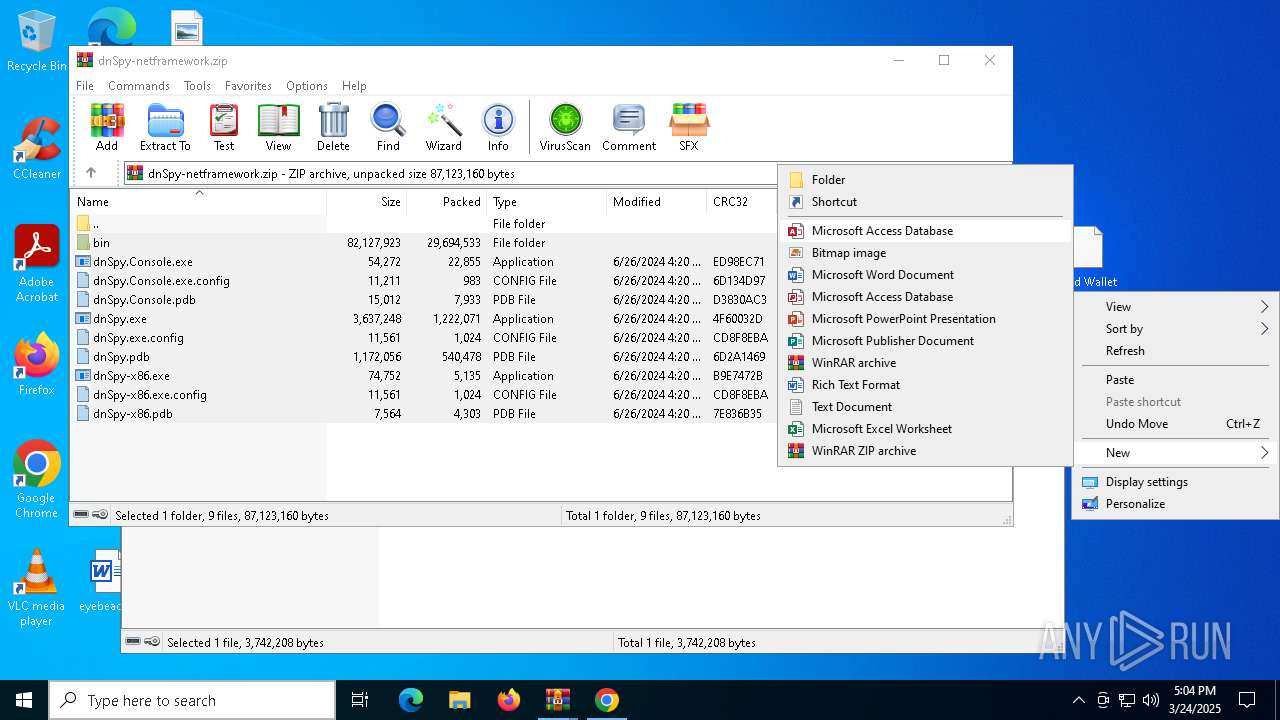Click WinRAR icon in the taskbar
Screen dimensions: 1280x720
[557, 700]
